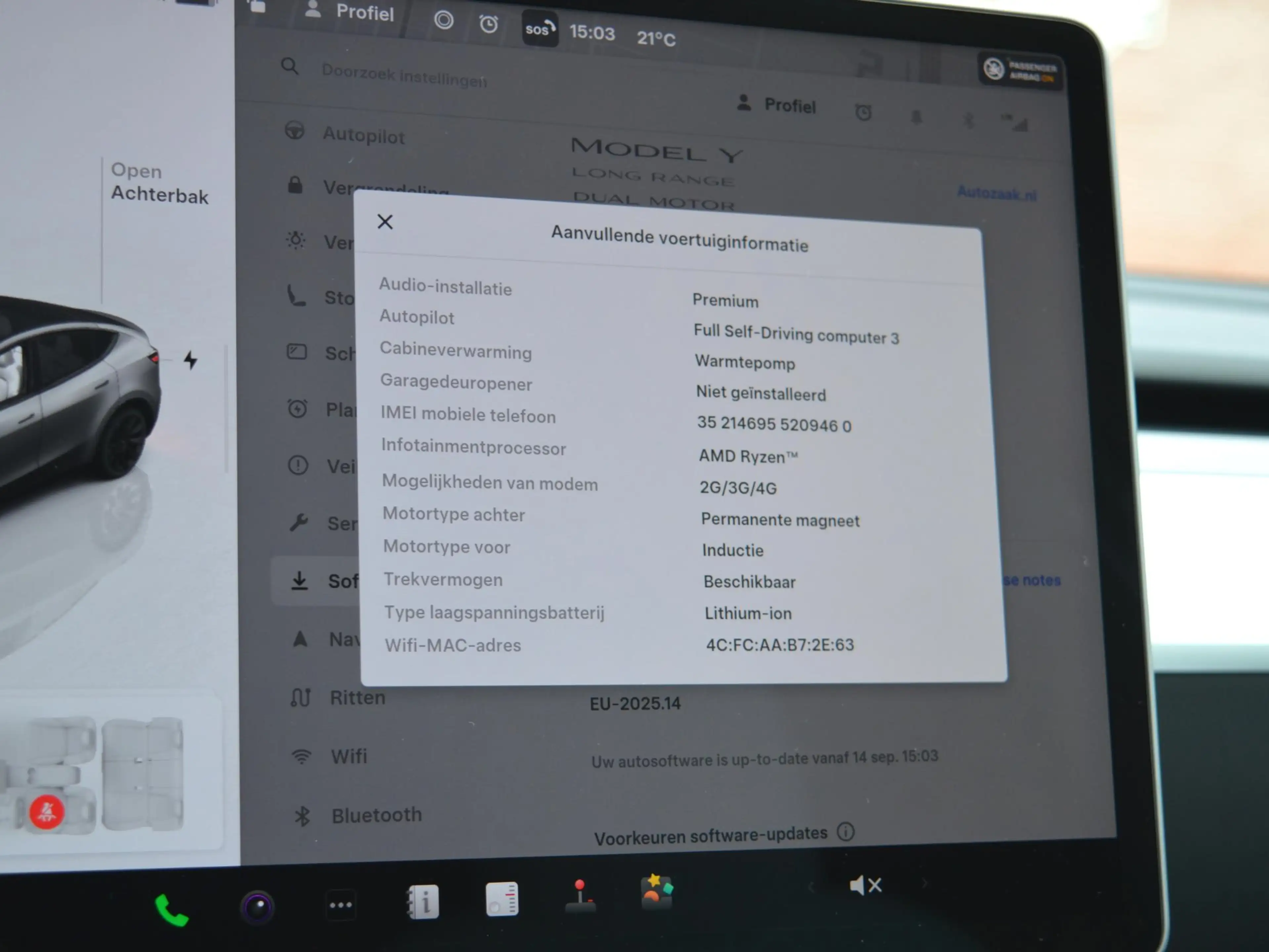The height and width of the screenshot is (952, 1269).
Task: Tap the SOS emergency call icon
Action: [539, 29]
